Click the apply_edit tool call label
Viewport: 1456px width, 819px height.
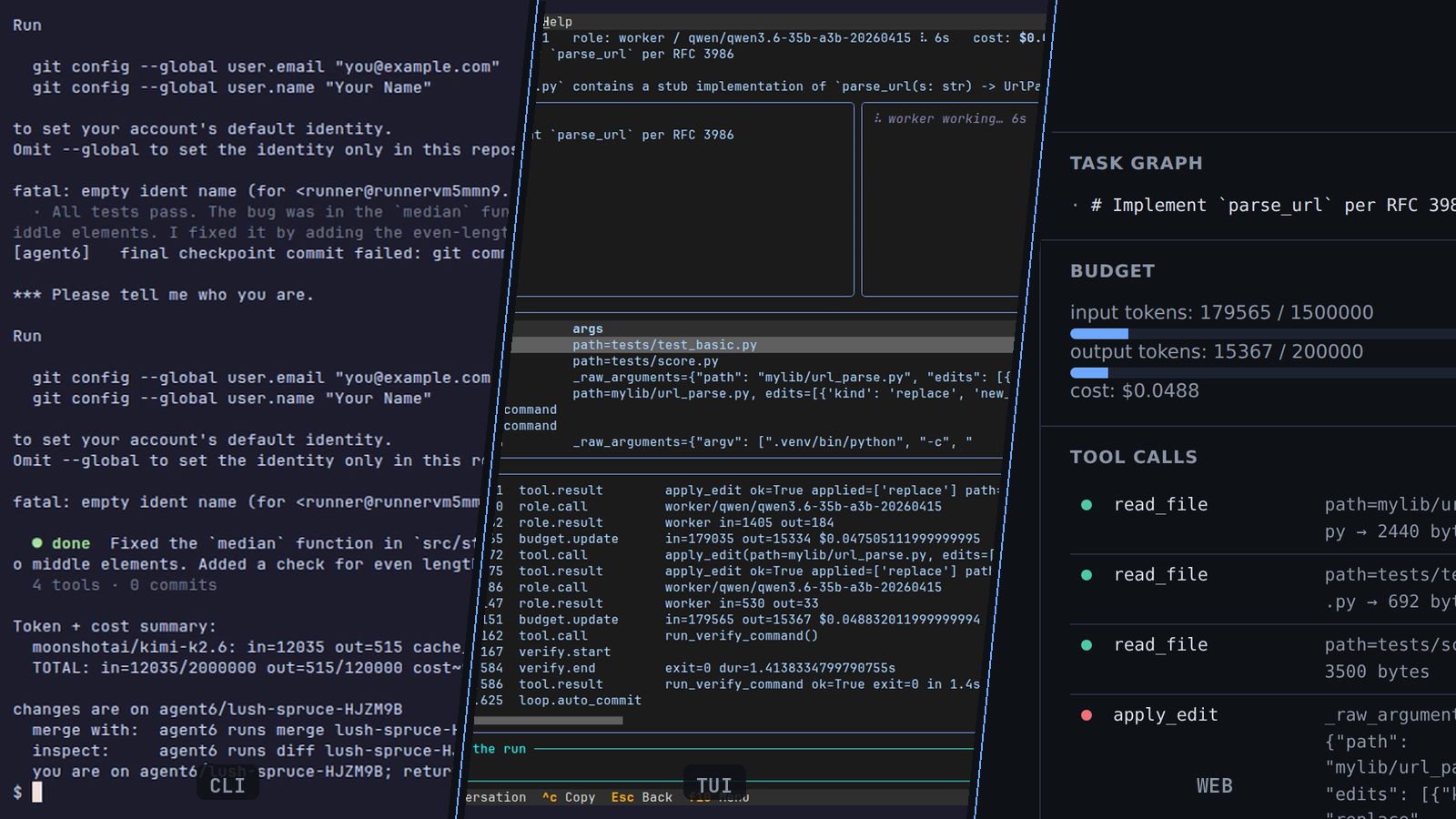[1165, 715]
